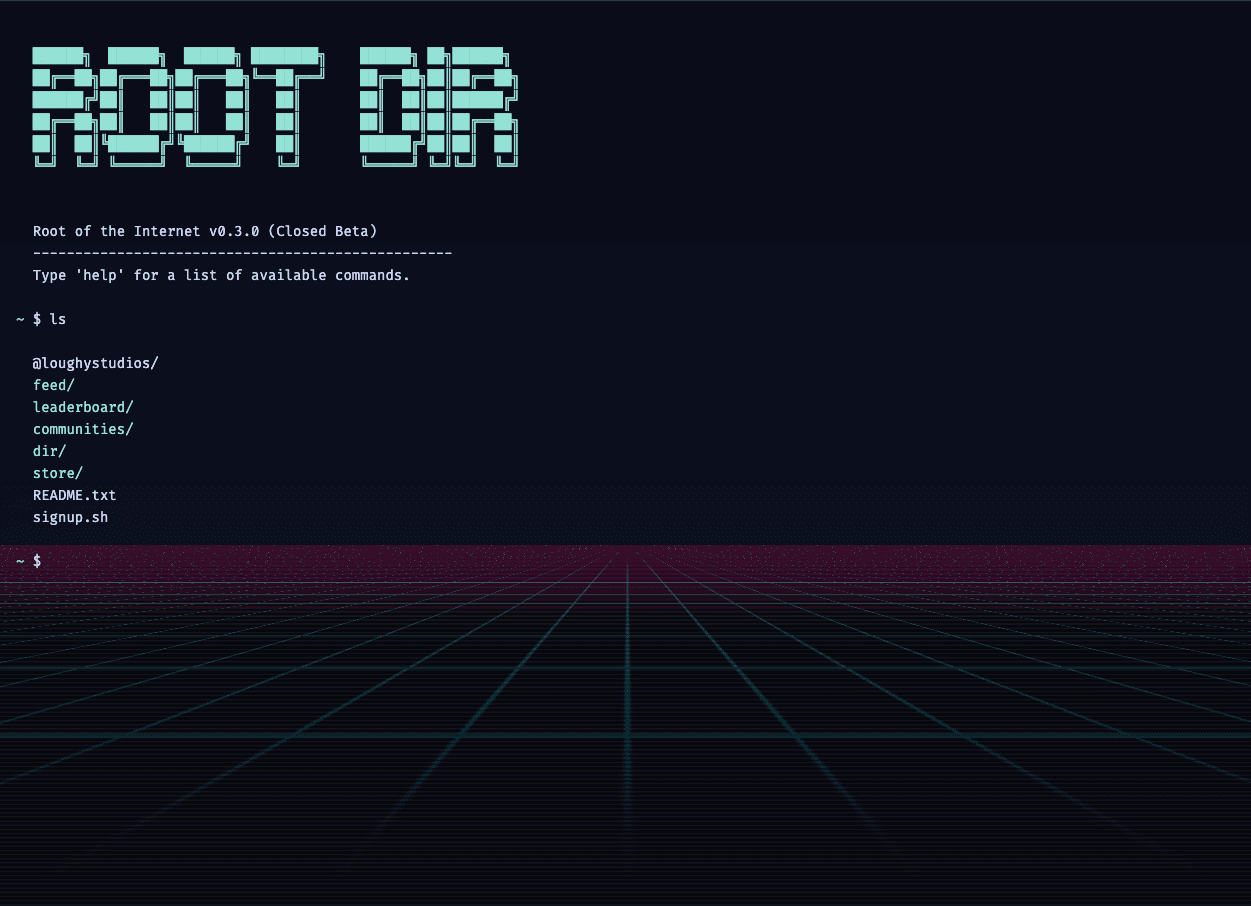
Task: Open the communities/ directory
Action: (x=82, y=429)
